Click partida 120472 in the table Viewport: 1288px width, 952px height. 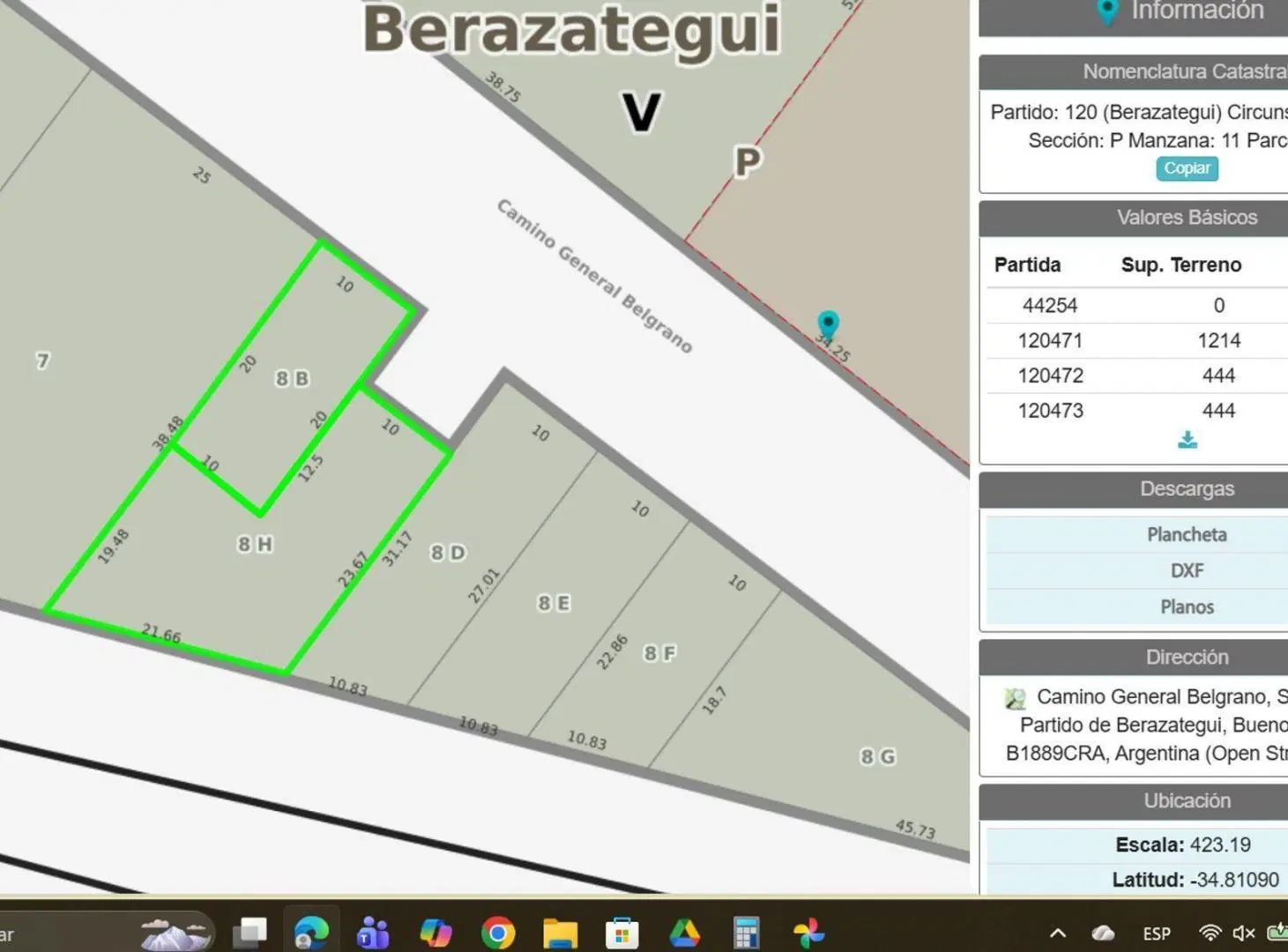click(1049, 376)
